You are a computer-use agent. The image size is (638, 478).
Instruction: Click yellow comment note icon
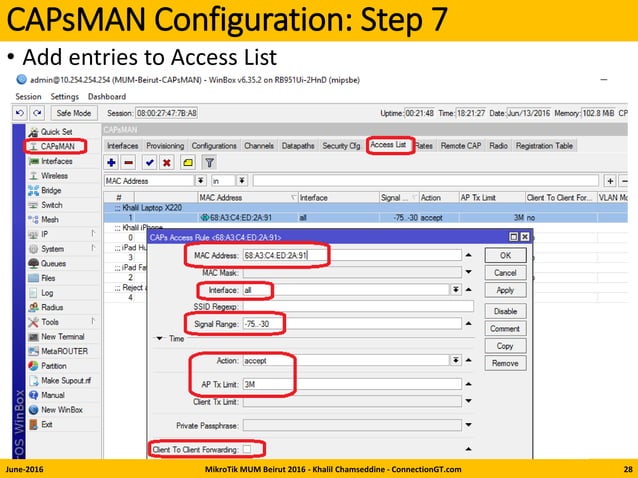coord(188,163)
